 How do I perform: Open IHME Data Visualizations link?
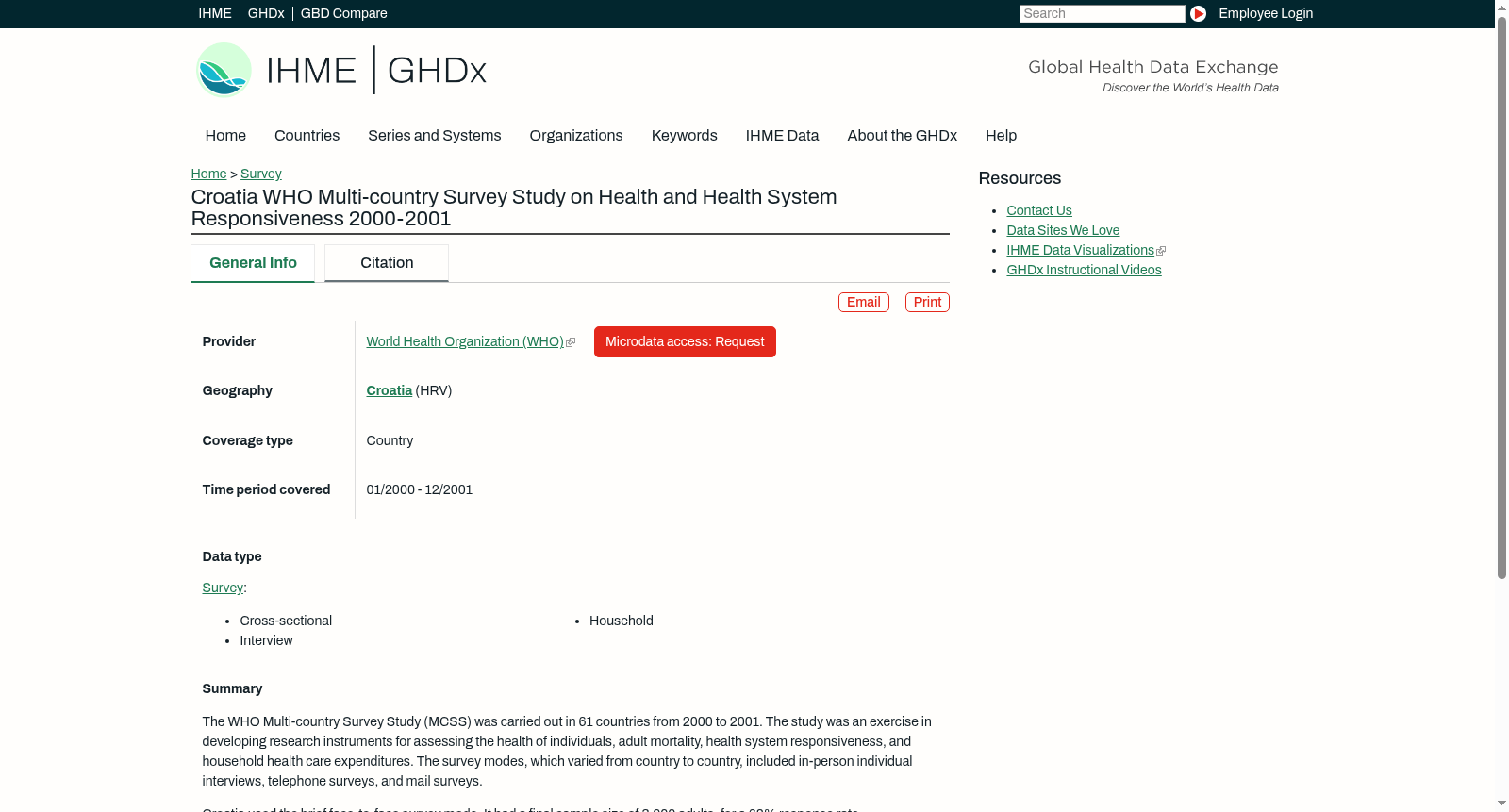click(1080, 250)
